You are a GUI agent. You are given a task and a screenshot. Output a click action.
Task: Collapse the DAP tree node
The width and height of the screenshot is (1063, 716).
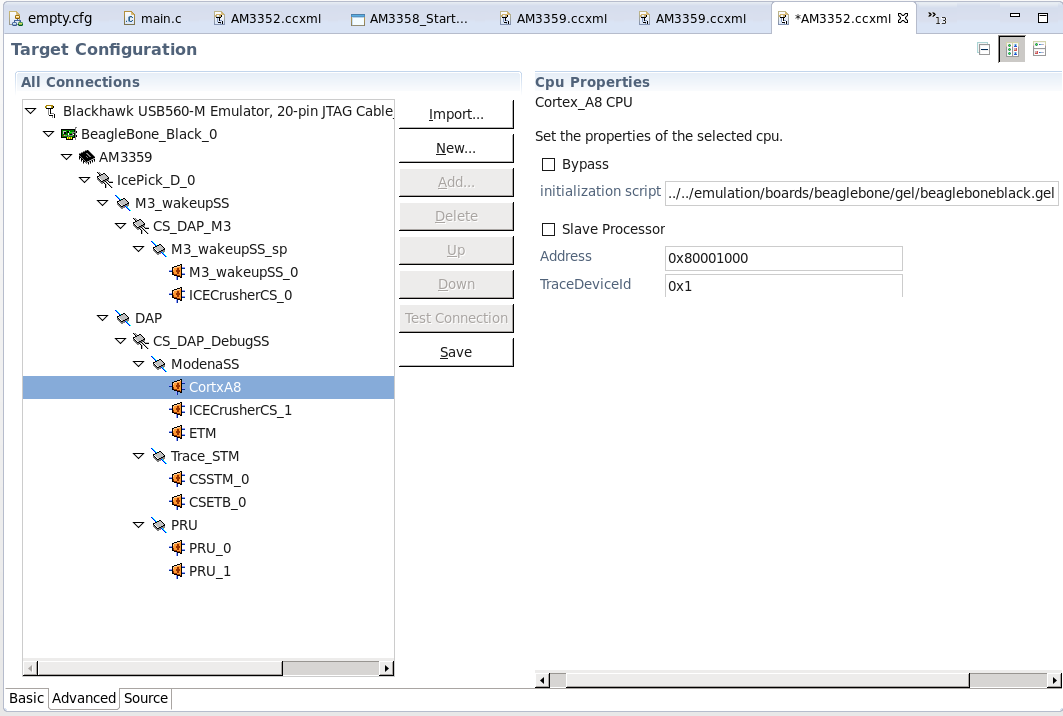point(103,318)
